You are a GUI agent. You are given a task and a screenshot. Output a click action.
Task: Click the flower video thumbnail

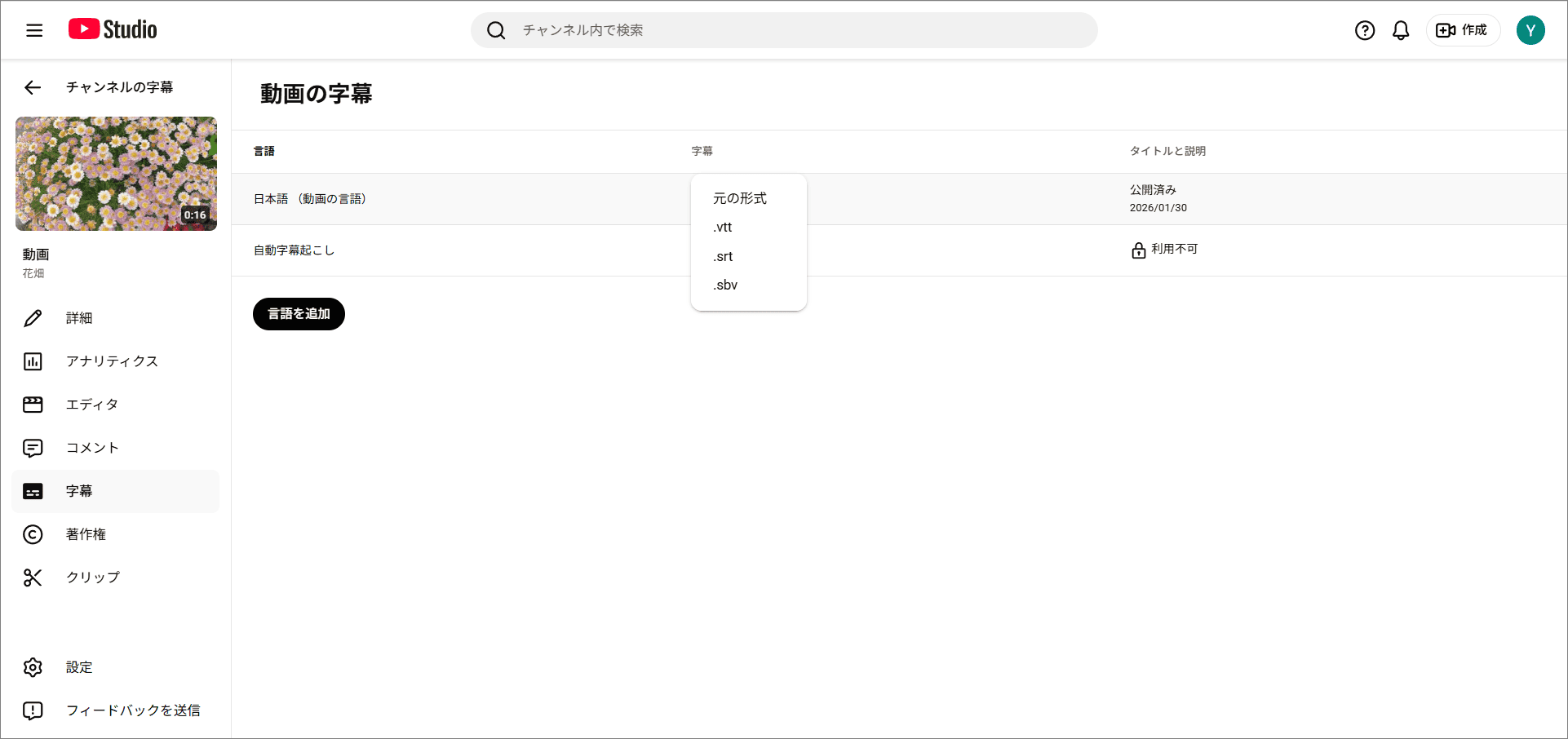coord(116,174)
